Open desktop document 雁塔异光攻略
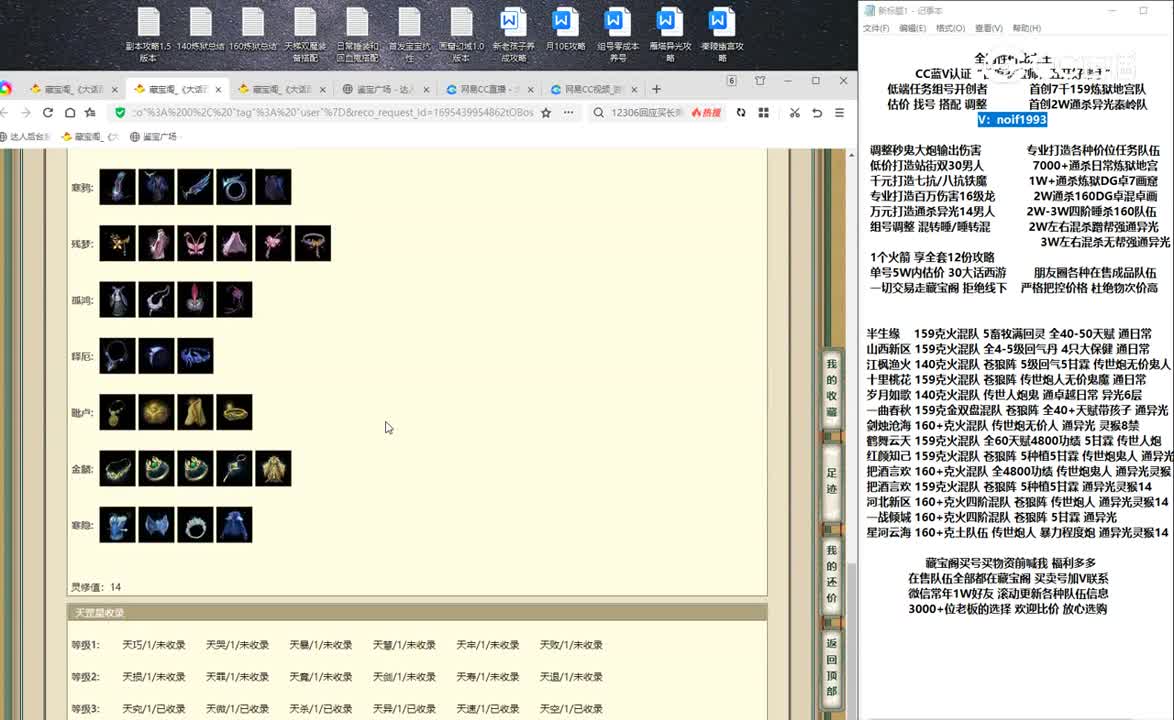The height and width of the screenshot is (720, 1174). pyautogui.click(x=670, y=35)
